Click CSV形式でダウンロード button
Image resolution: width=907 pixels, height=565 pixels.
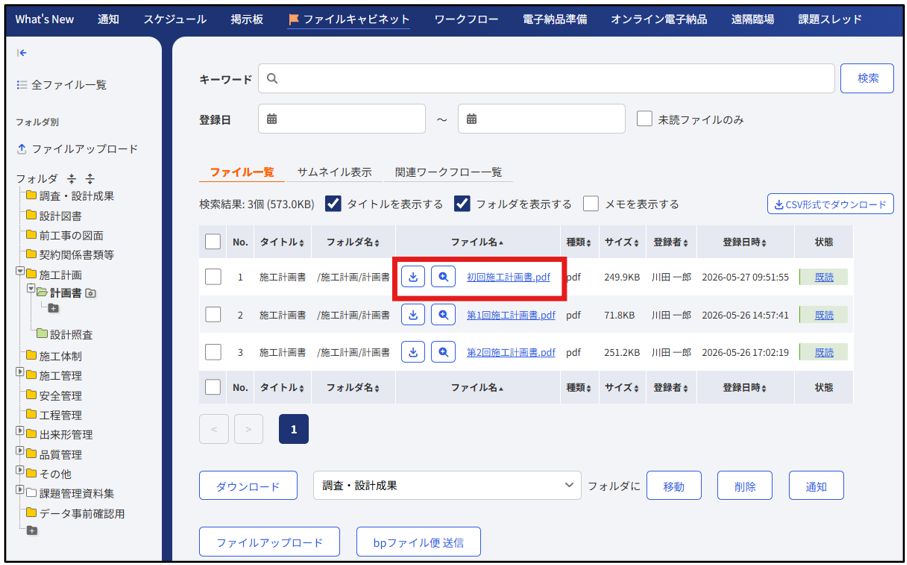[830, 204]
